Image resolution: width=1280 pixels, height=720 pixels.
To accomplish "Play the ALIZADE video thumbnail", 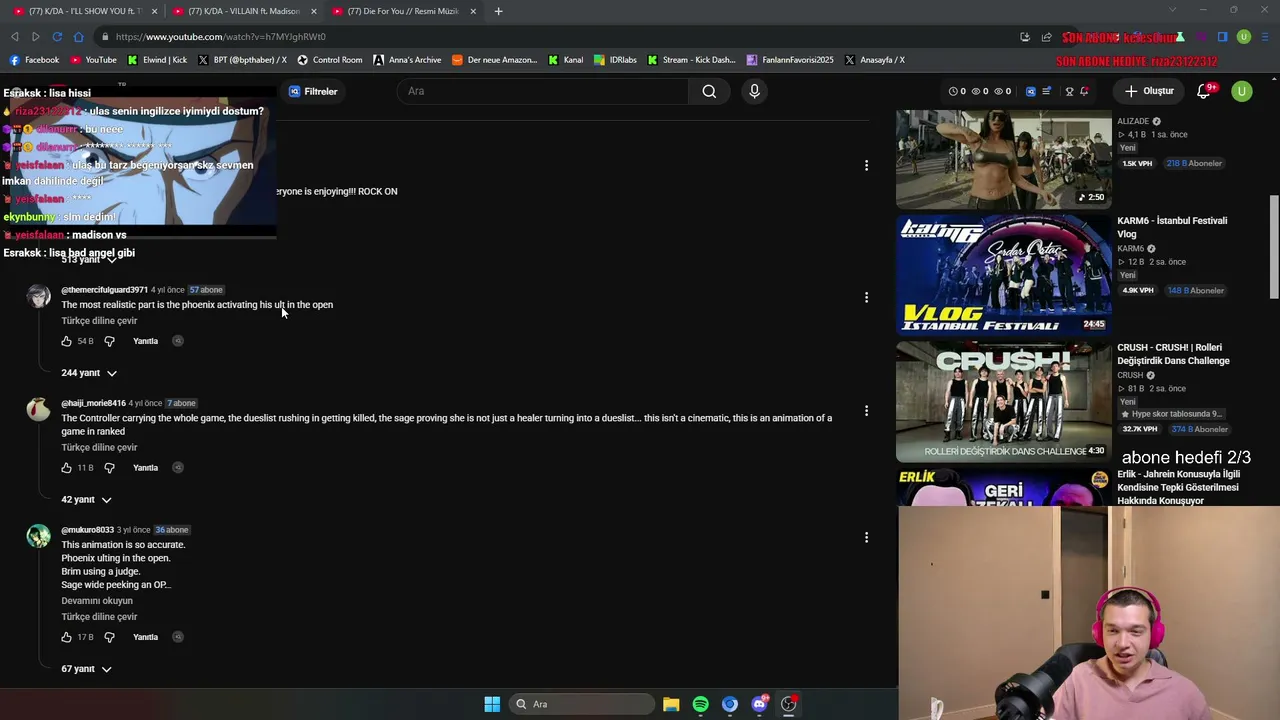I will (1003, 158).
